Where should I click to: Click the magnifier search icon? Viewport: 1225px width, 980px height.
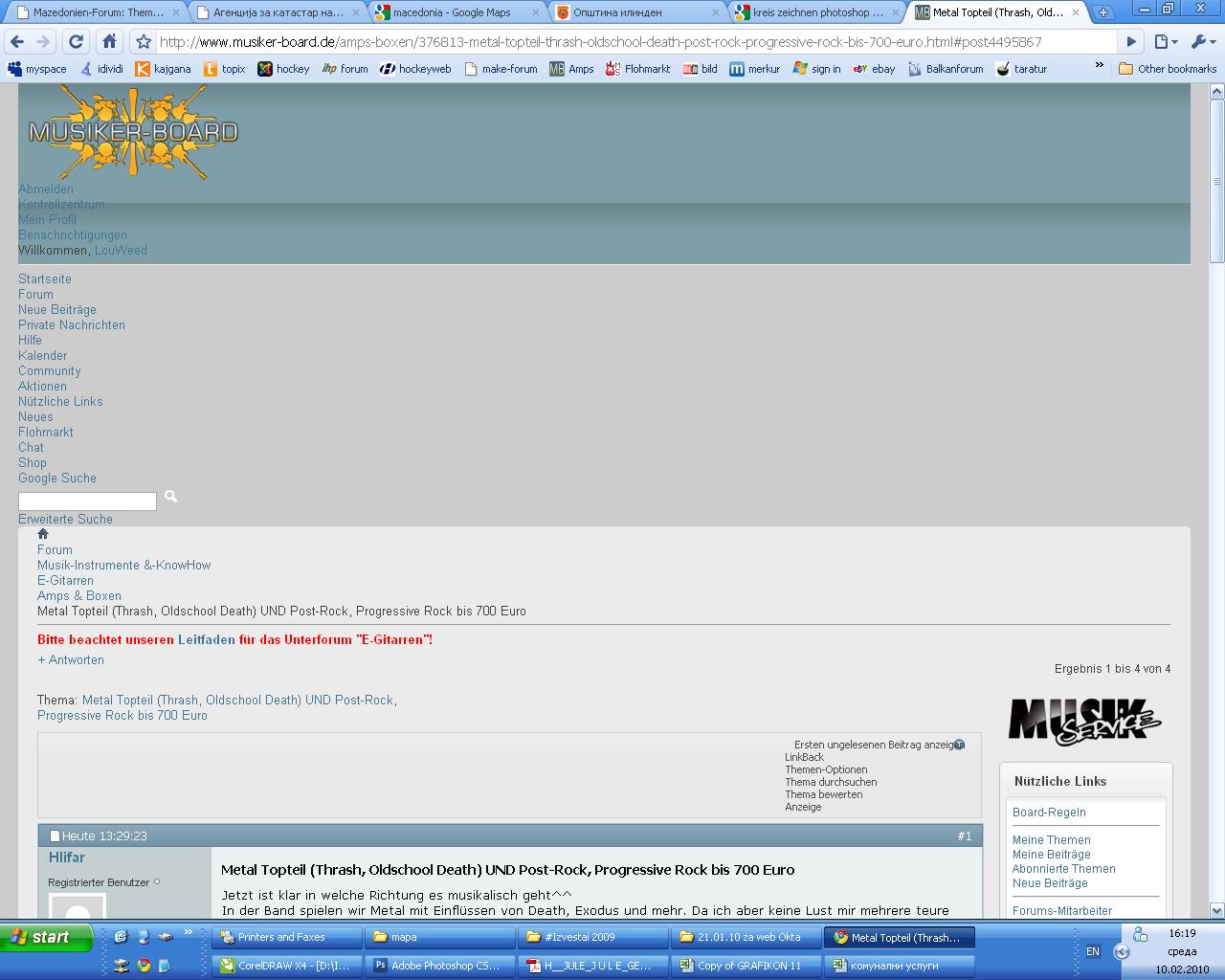170,496
